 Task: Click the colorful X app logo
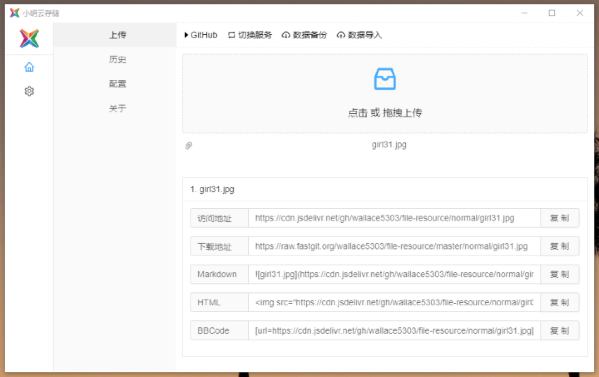click(x=29, y=38)
